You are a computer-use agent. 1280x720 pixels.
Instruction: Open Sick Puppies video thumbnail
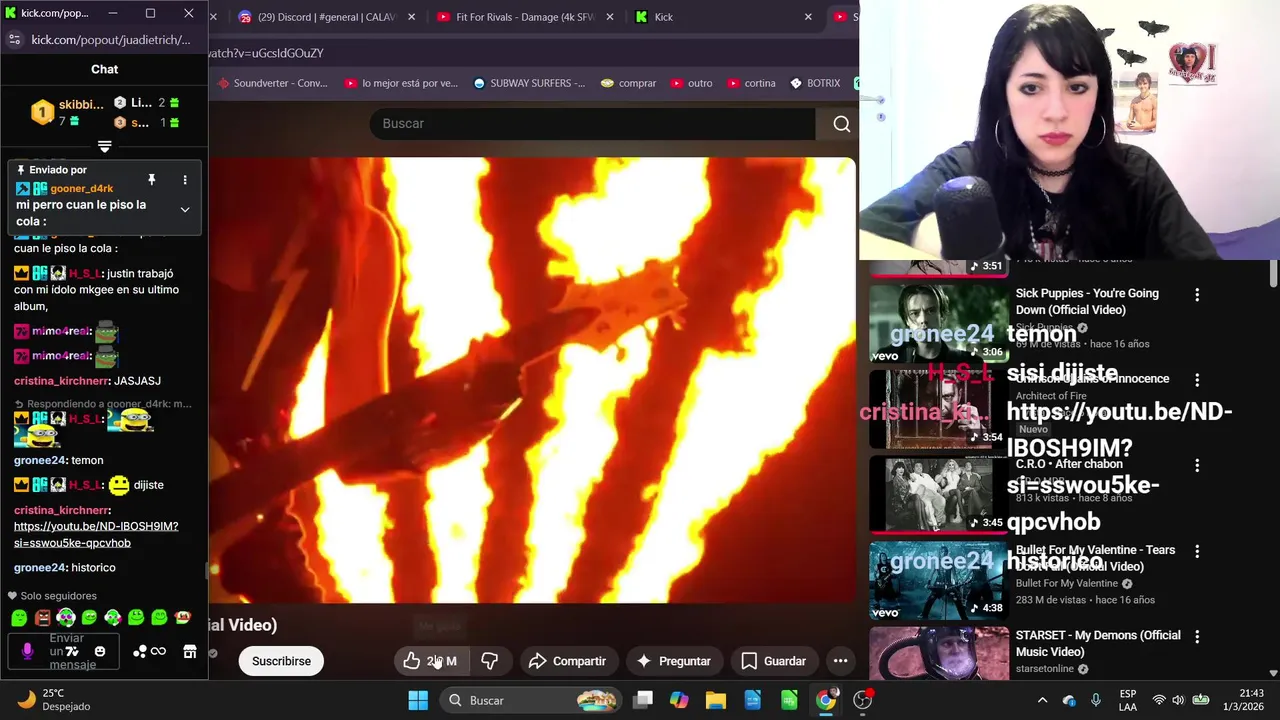(x=939, y=323)
